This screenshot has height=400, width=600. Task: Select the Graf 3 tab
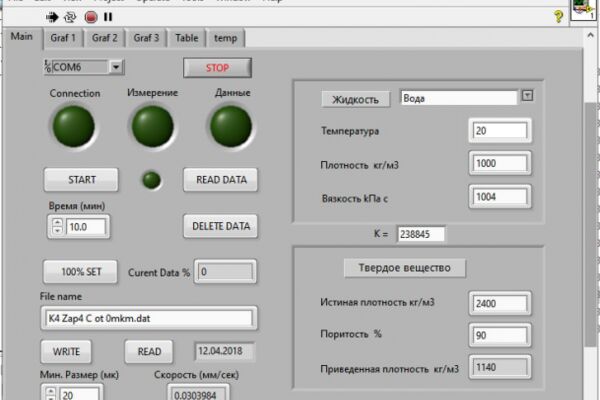pyautogui.click(x=146, y=38)
